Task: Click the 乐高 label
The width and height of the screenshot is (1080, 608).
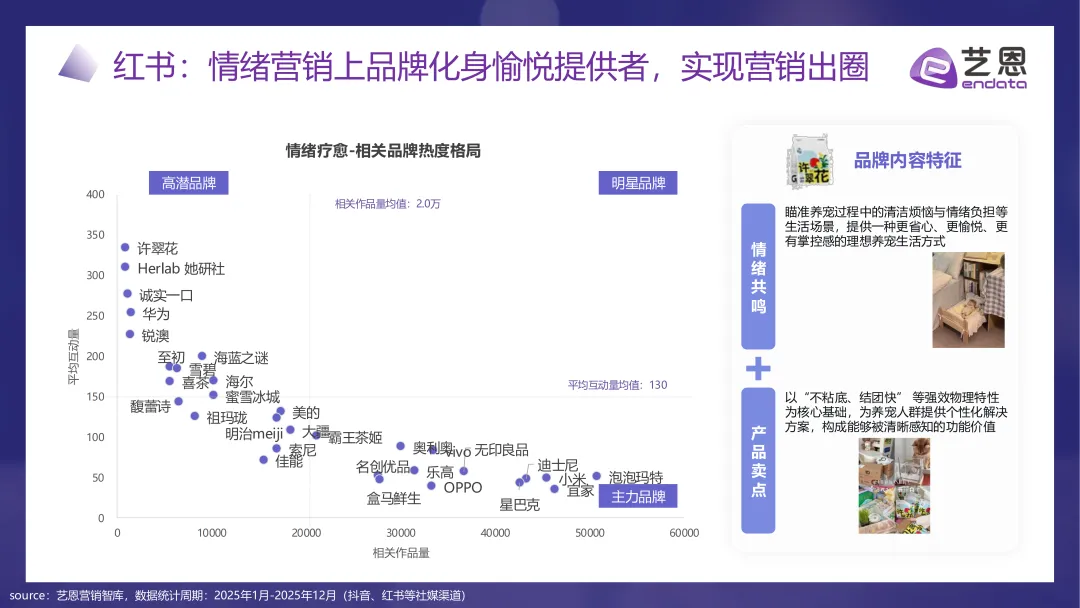Action: [x=440, y=472]
